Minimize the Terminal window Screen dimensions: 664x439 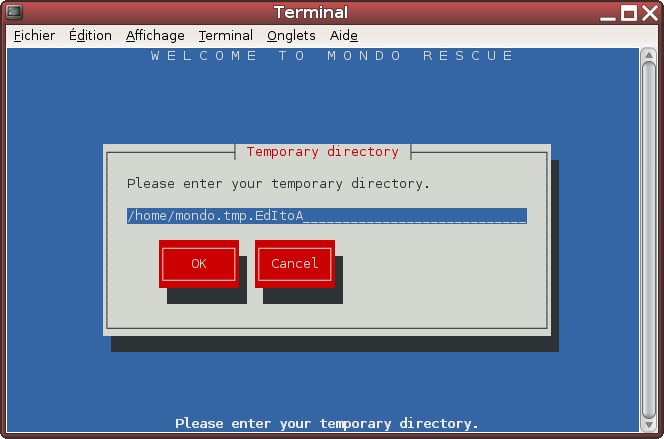pyautogui.click(x=608, y=14)
